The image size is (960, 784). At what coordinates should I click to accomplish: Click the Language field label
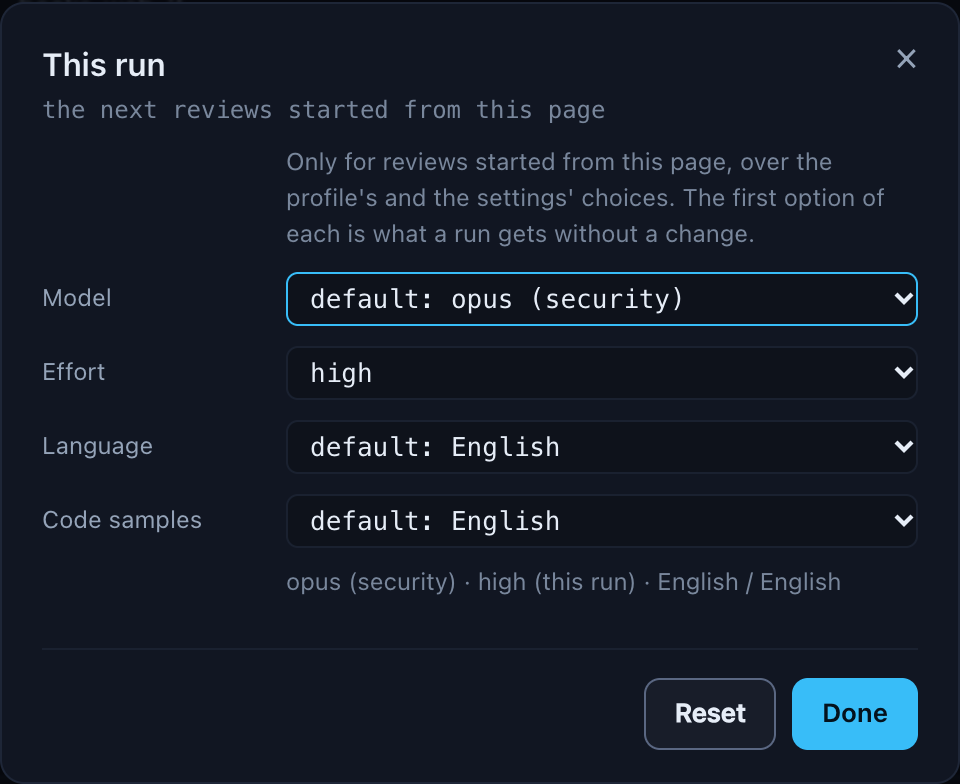[x=97, y=446]
